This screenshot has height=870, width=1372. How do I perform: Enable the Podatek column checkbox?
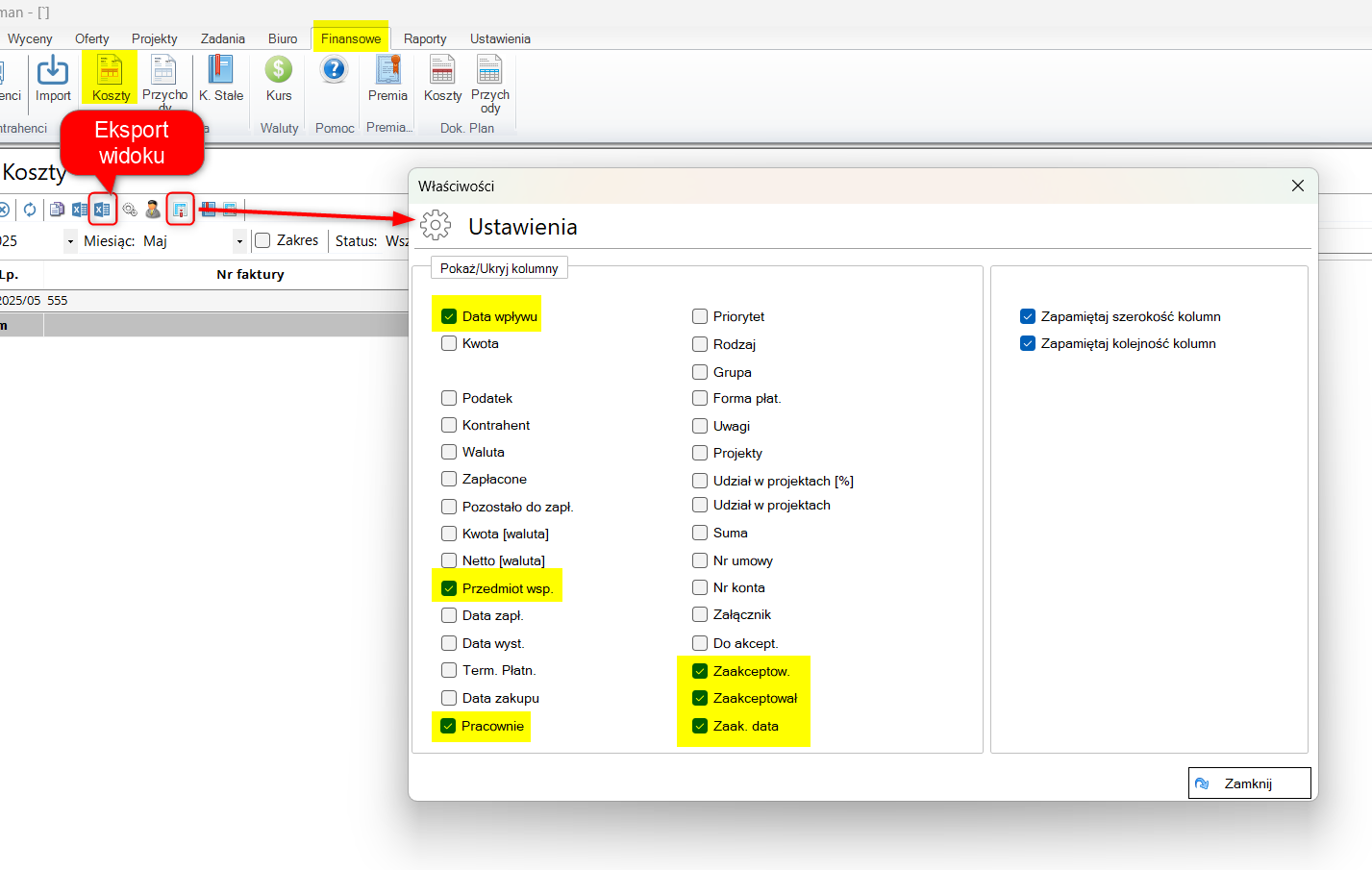449,398
